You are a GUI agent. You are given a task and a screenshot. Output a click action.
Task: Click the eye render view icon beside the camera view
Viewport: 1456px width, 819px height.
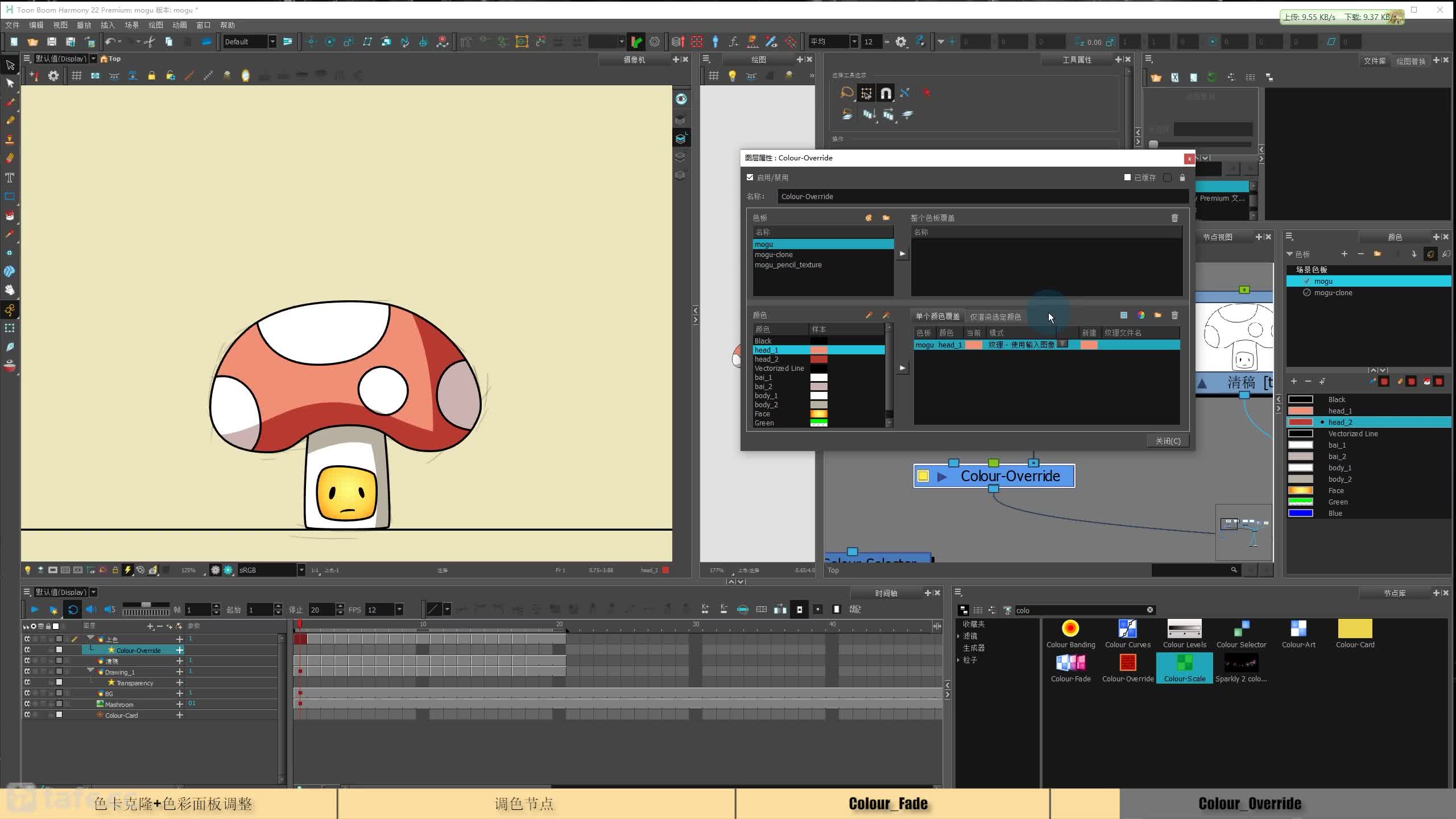tap(681, 99)
